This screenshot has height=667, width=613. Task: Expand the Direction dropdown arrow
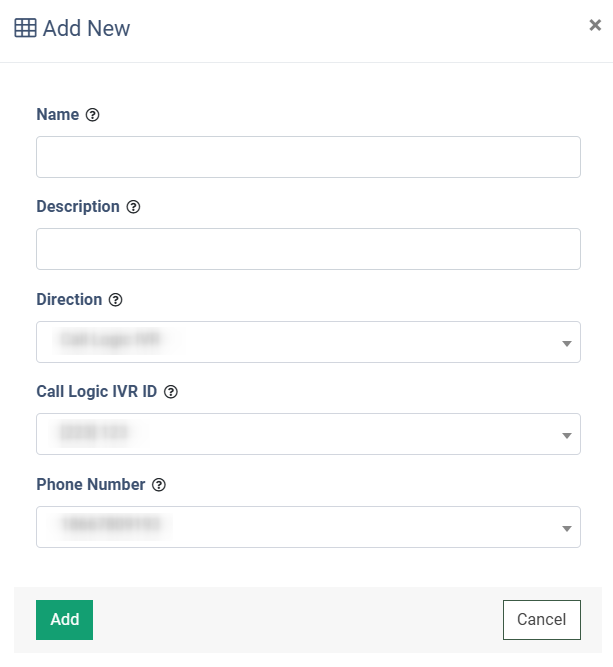[566, 343]
